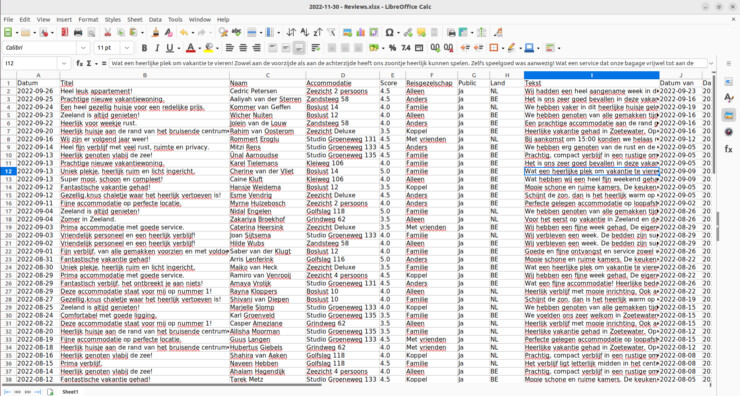Click cell with name Cedric Petersen
The width and height of the screenshot is (740, 396).
tap(267, 91)
